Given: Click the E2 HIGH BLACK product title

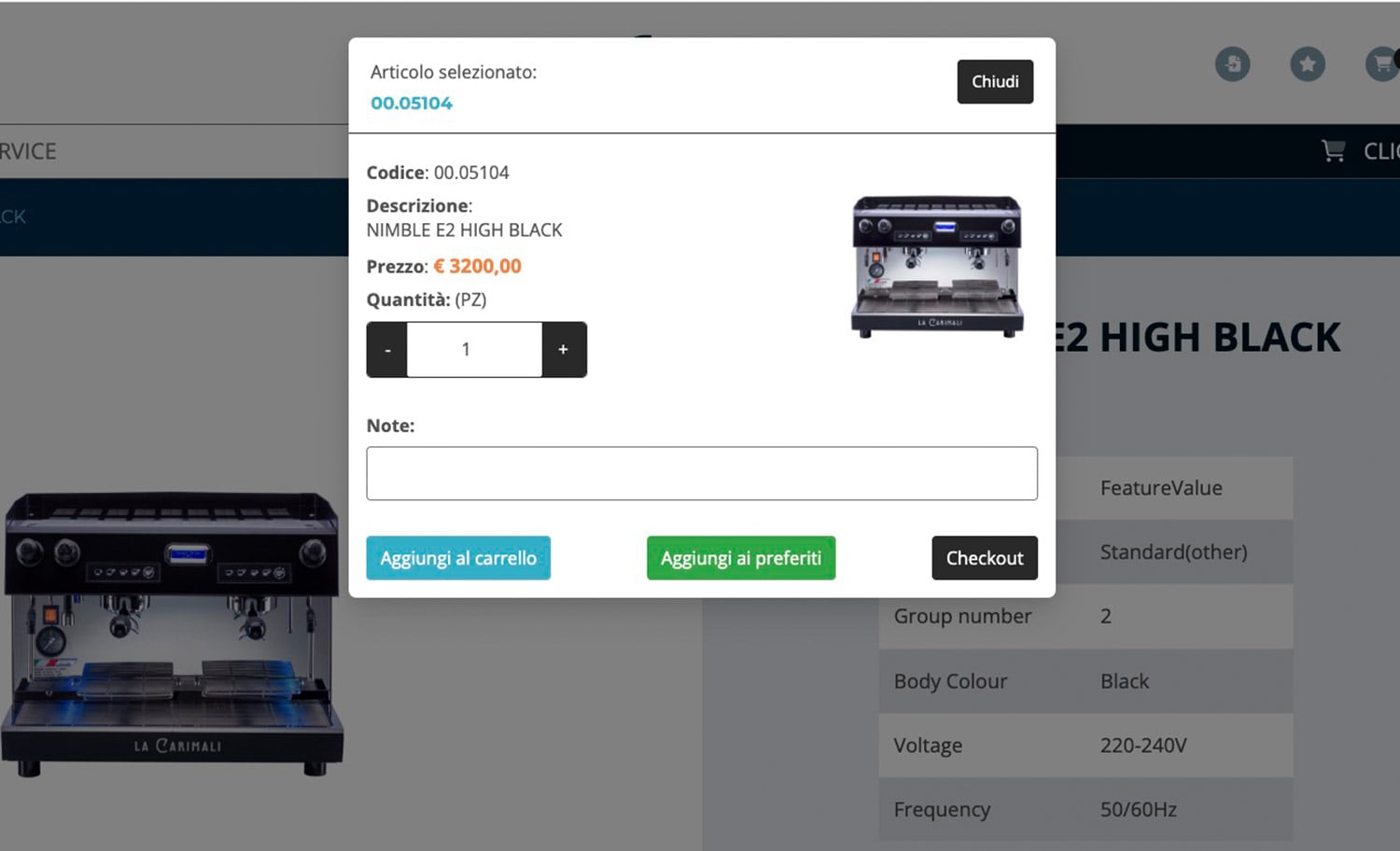Looking at the screenshot, I should click(x=1199, y=338).
